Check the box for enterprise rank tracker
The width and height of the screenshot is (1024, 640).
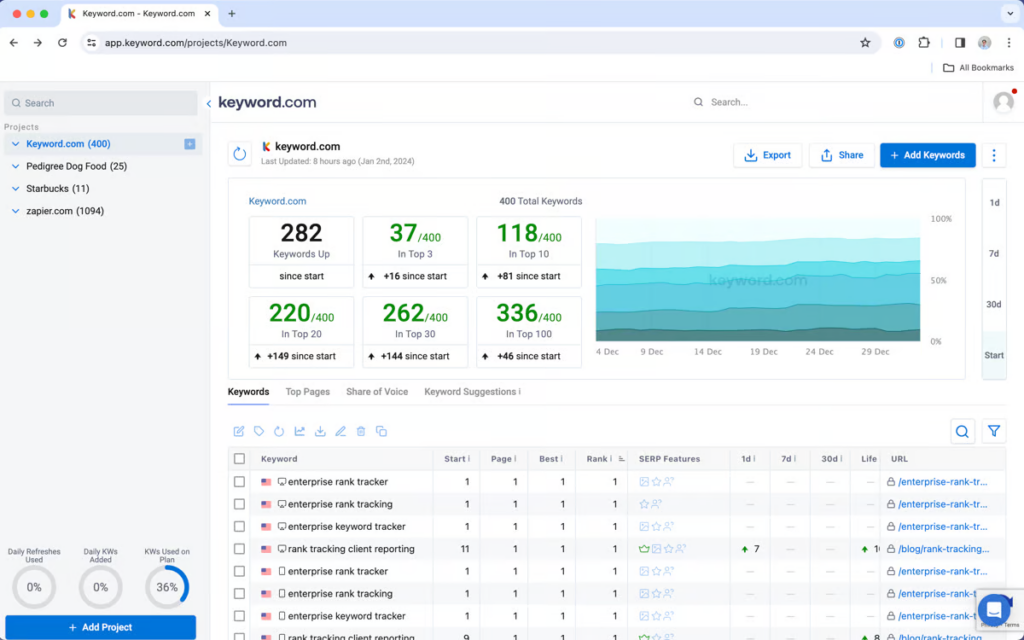click(241, 481)
